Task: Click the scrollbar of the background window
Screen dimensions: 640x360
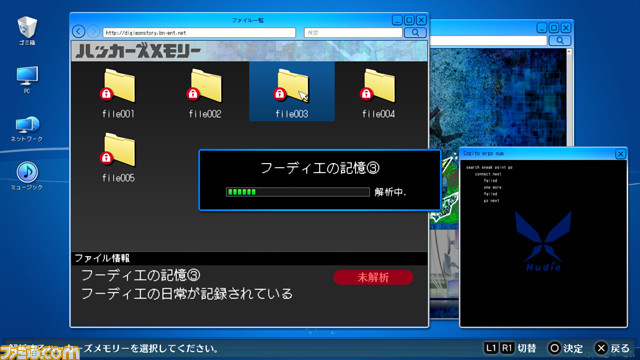Action: point(569,97)
